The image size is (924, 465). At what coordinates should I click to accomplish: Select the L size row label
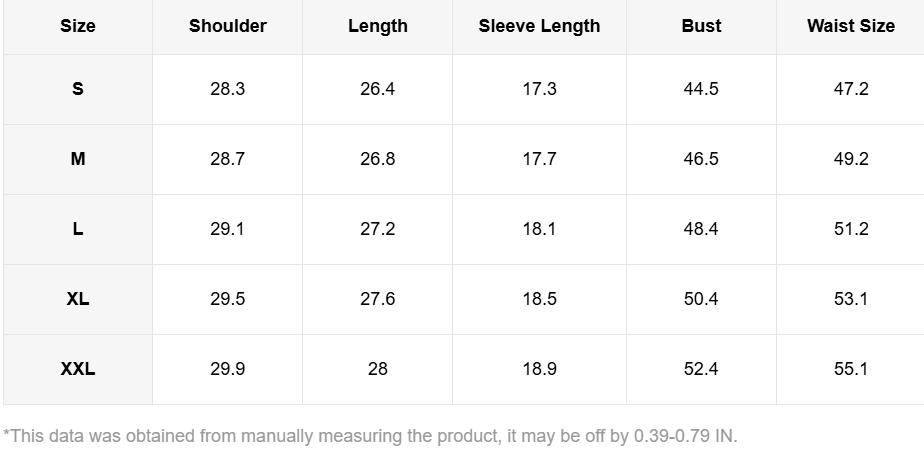(x=78, y=229)
